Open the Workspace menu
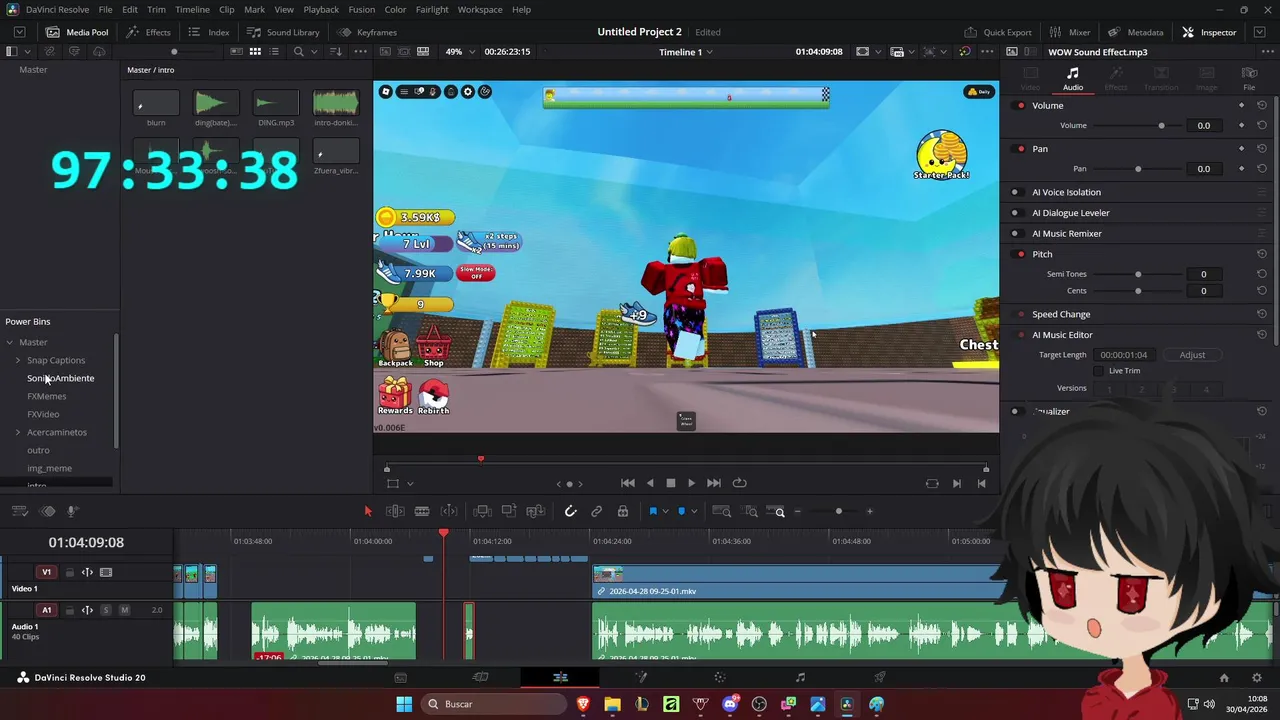The height and width of the screenshot is (720, 1280). tap(480, 9)
